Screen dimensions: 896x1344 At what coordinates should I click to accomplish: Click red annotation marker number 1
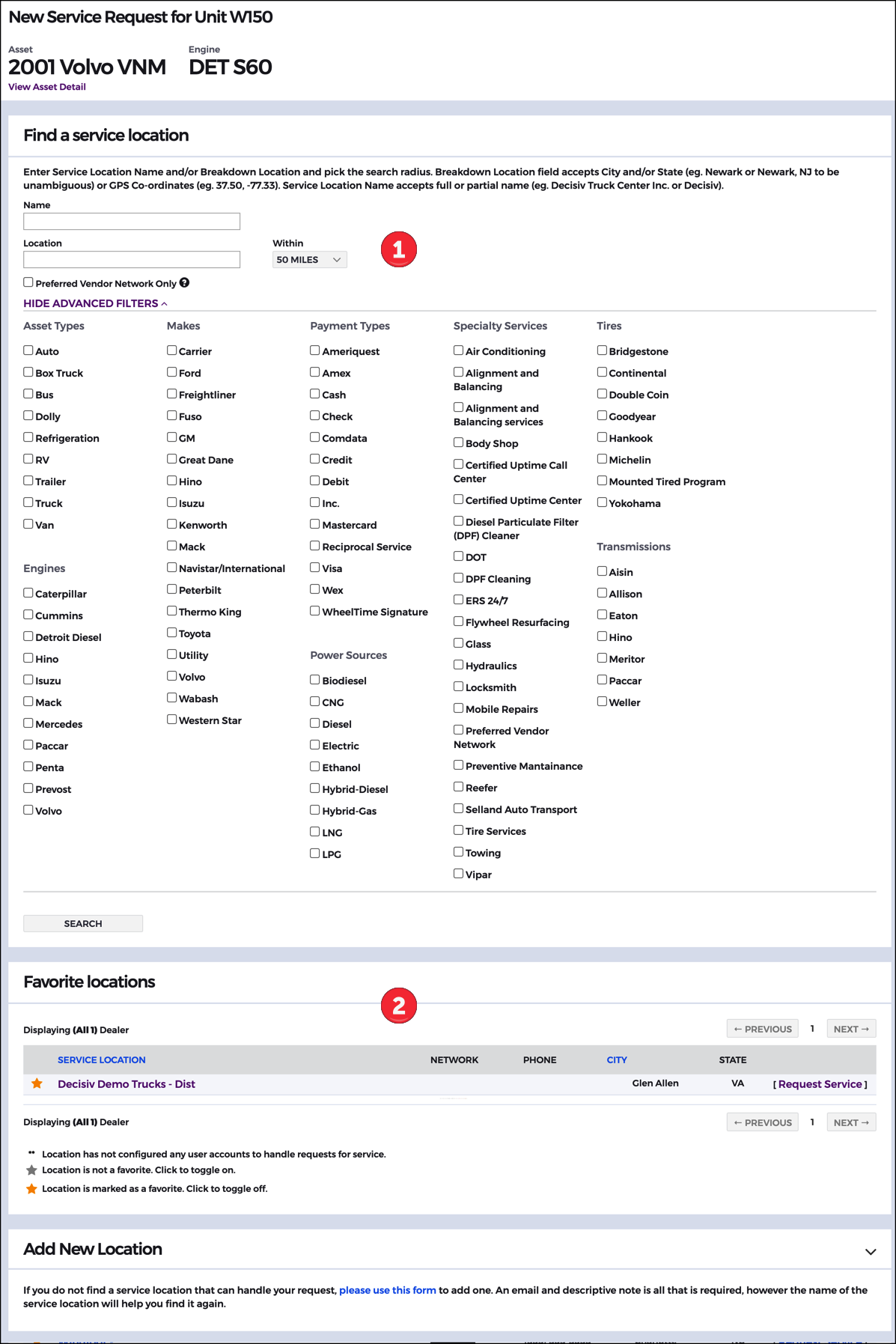[398, 249]
